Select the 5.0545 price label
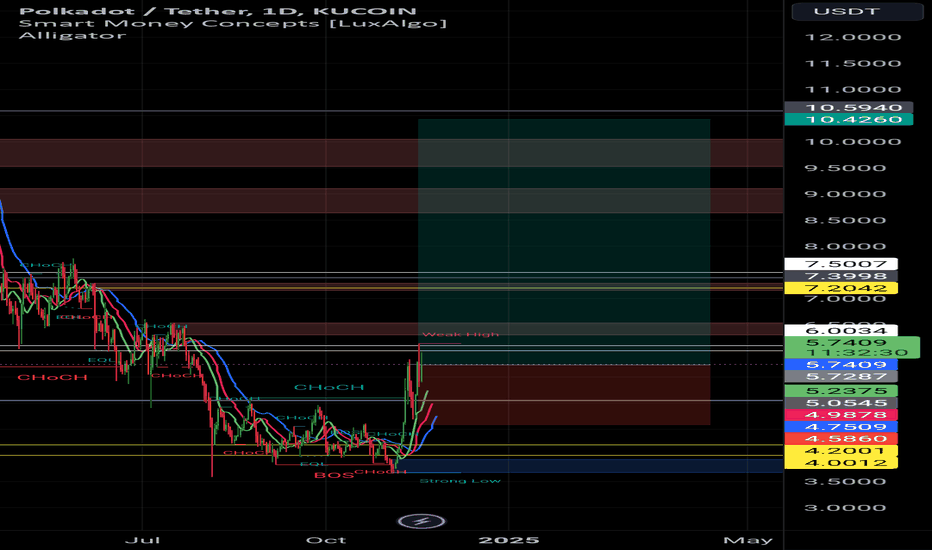 coord(841,403)
